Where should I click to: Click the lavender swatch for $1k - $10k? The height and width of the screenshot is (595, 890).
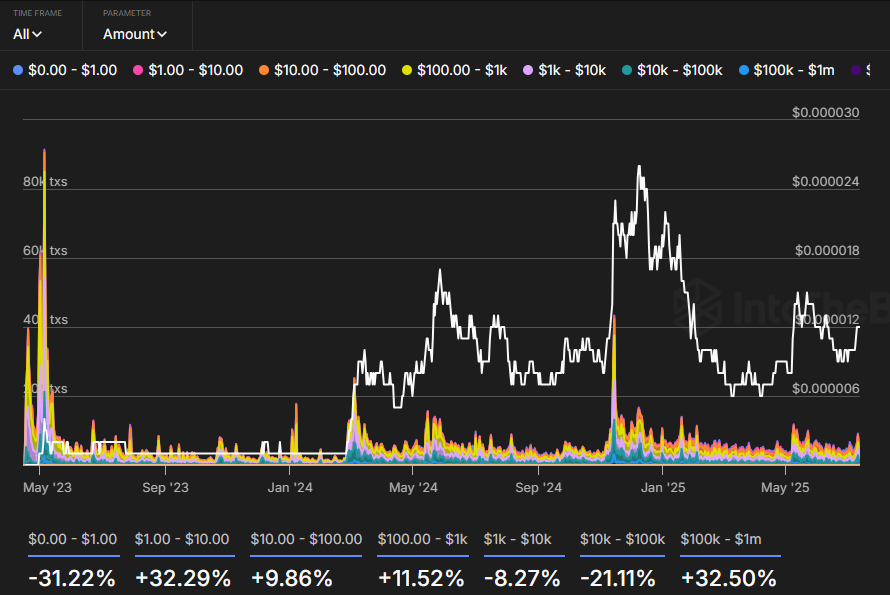[x=528, y=70]
